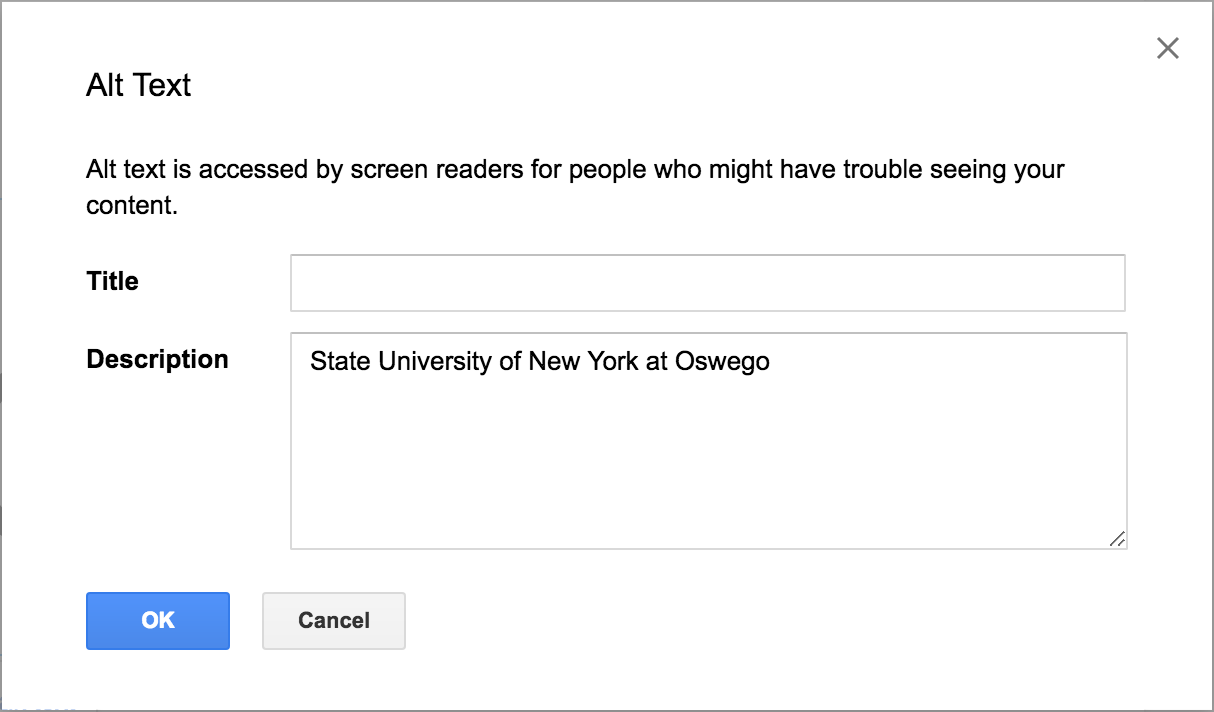Image resolution: width=1214 pixels, height=712 pixels.
Task: Confirm alt text by clicking OK
Action: point(157,620)
